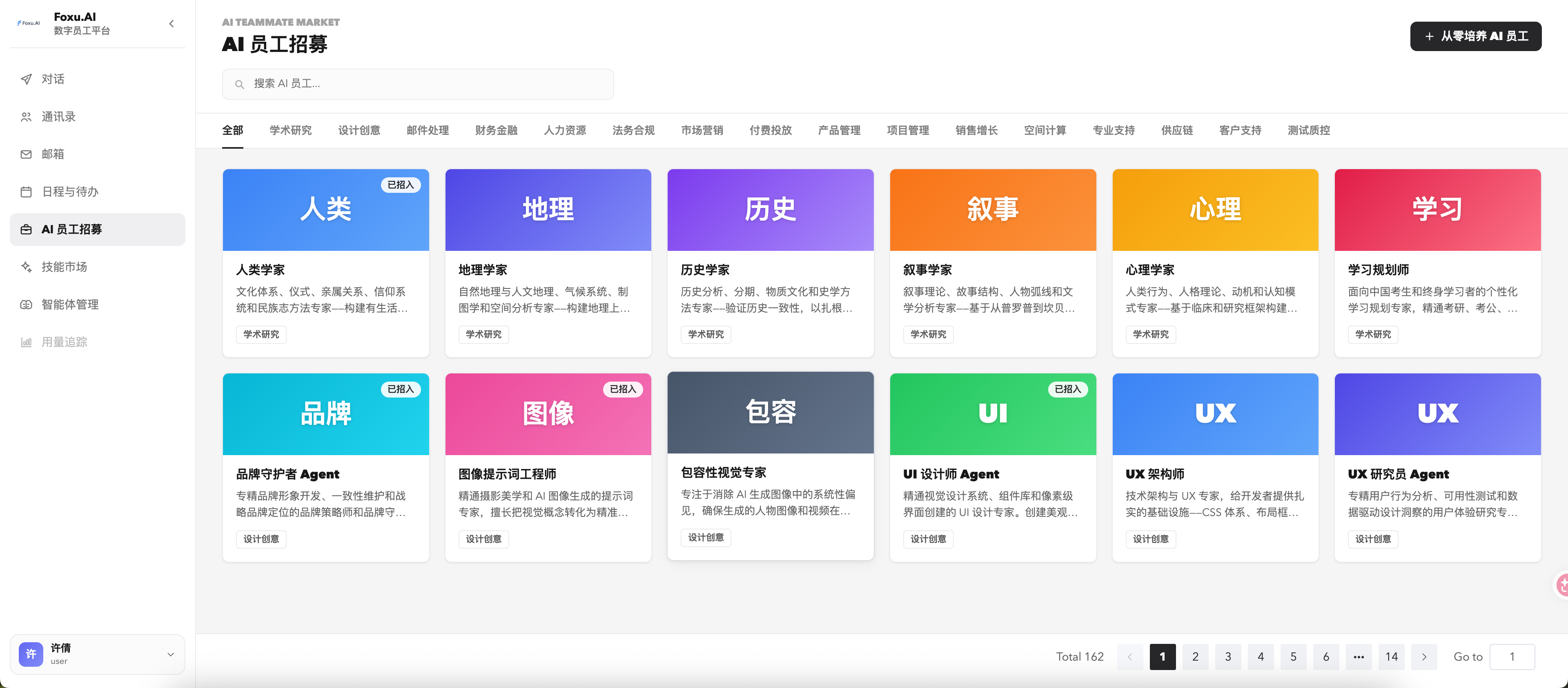Open the 历史 card banner
Screen dimensions: 1568x688
pyautogui.click(x=771, y=210)
